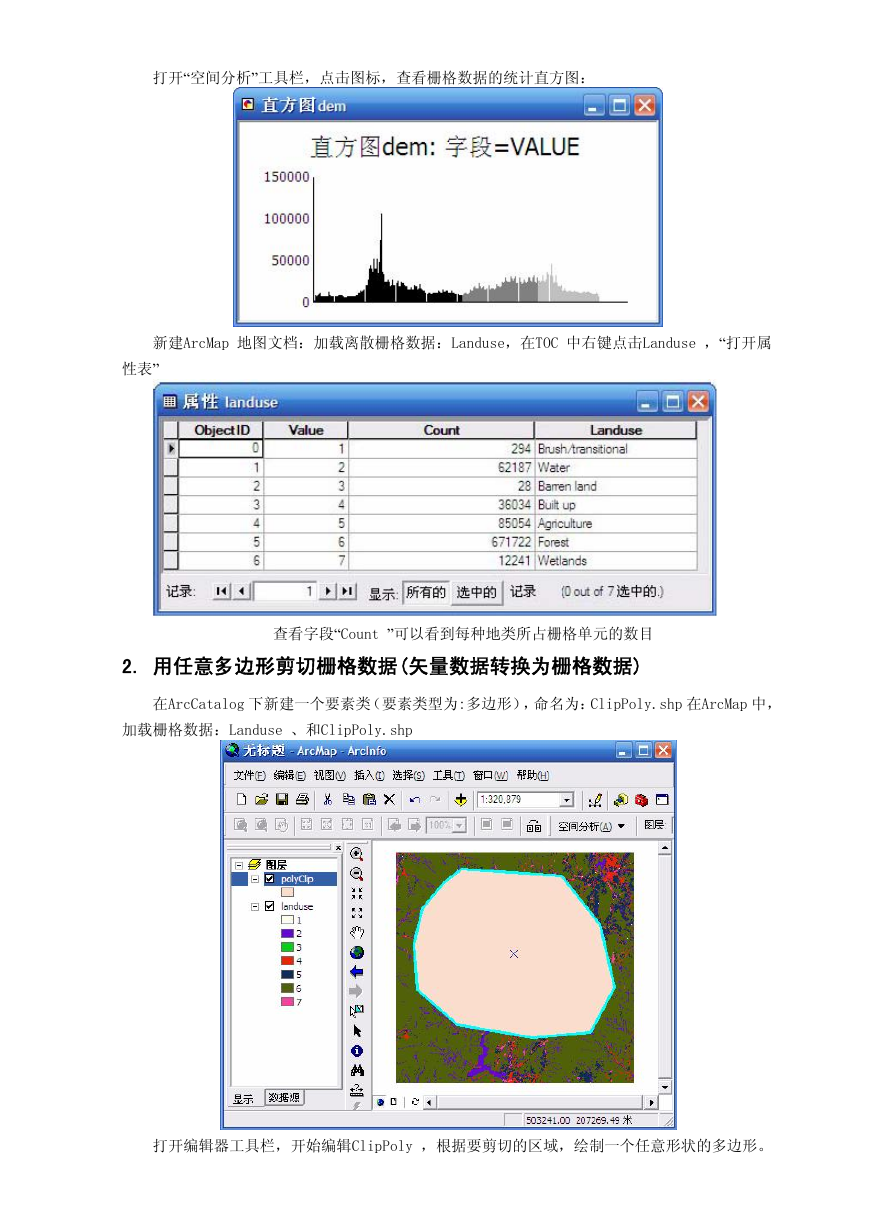This screenshot has width=869, height=1228.
Task: Click the Water cell in landuse table
Action: tap(615, 468)
